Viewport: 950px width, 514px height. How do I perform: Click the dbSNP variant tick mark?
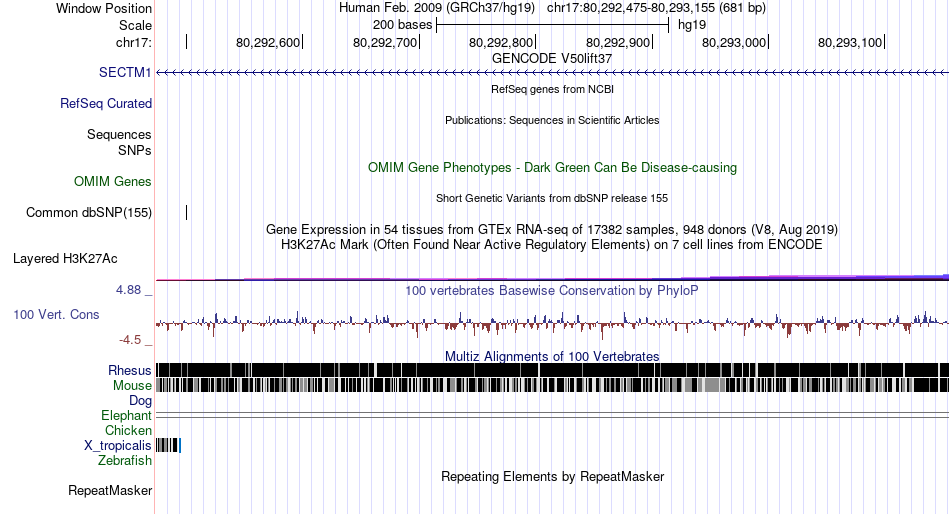[187, 212]
